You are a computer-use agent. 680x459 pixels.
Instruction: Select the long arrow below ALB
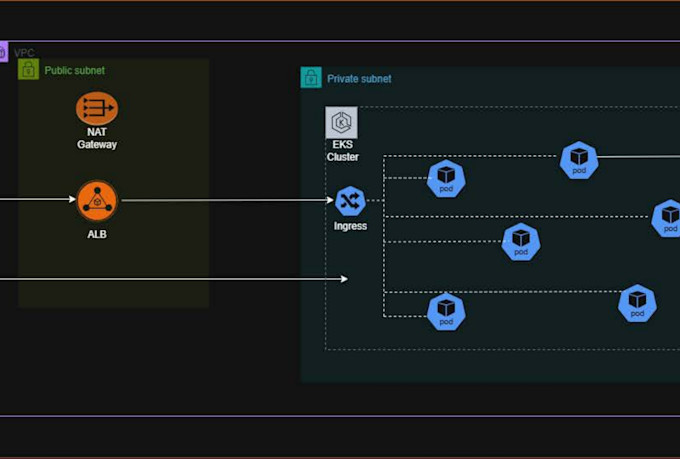click(x=173, y=279)
